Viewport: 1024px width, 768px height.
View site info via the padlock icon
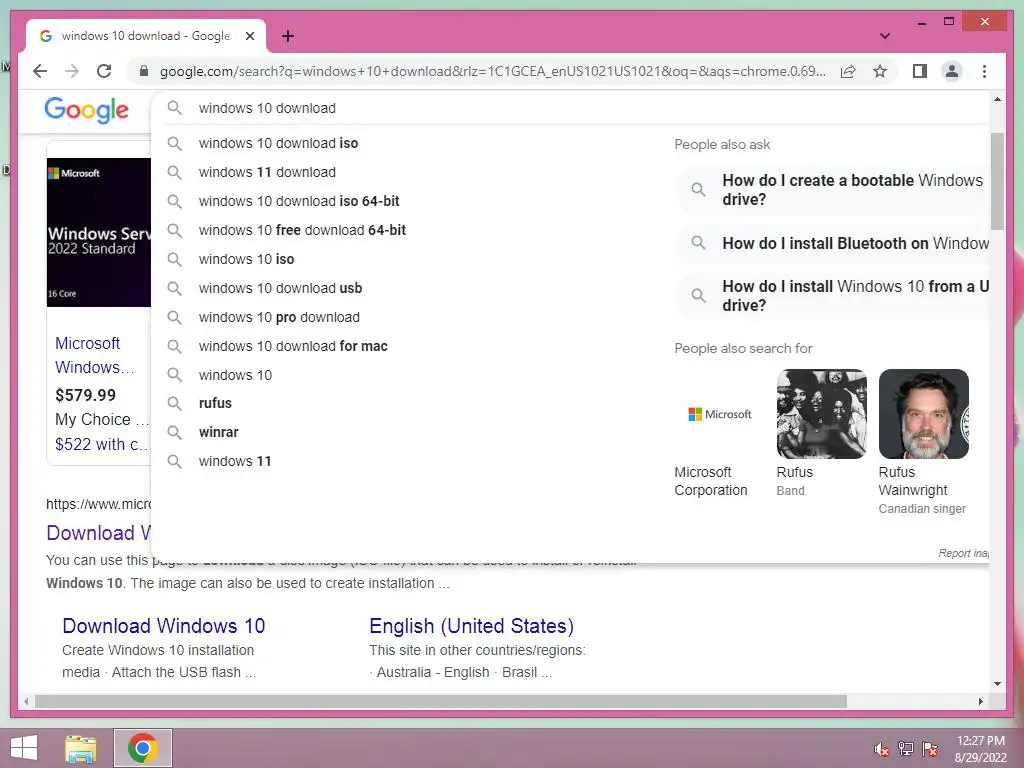pyautogui.click(x=144, y=71)
